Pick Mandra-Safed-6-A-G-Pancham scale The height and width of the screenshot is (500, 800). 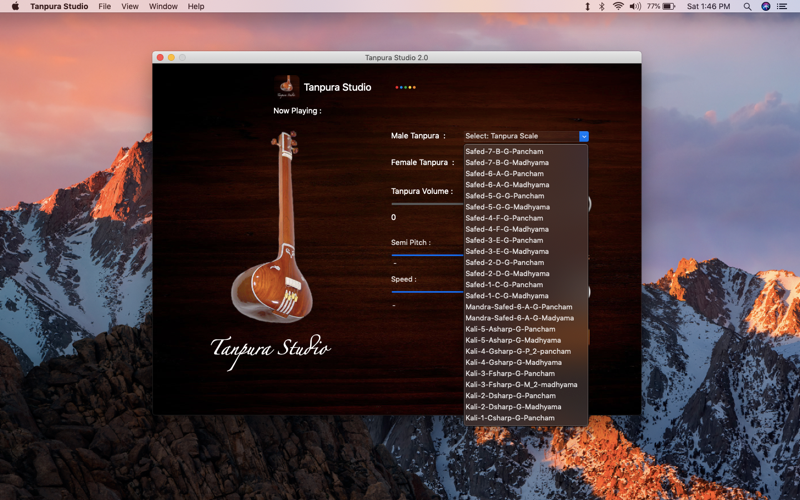(x=519, y=307)
